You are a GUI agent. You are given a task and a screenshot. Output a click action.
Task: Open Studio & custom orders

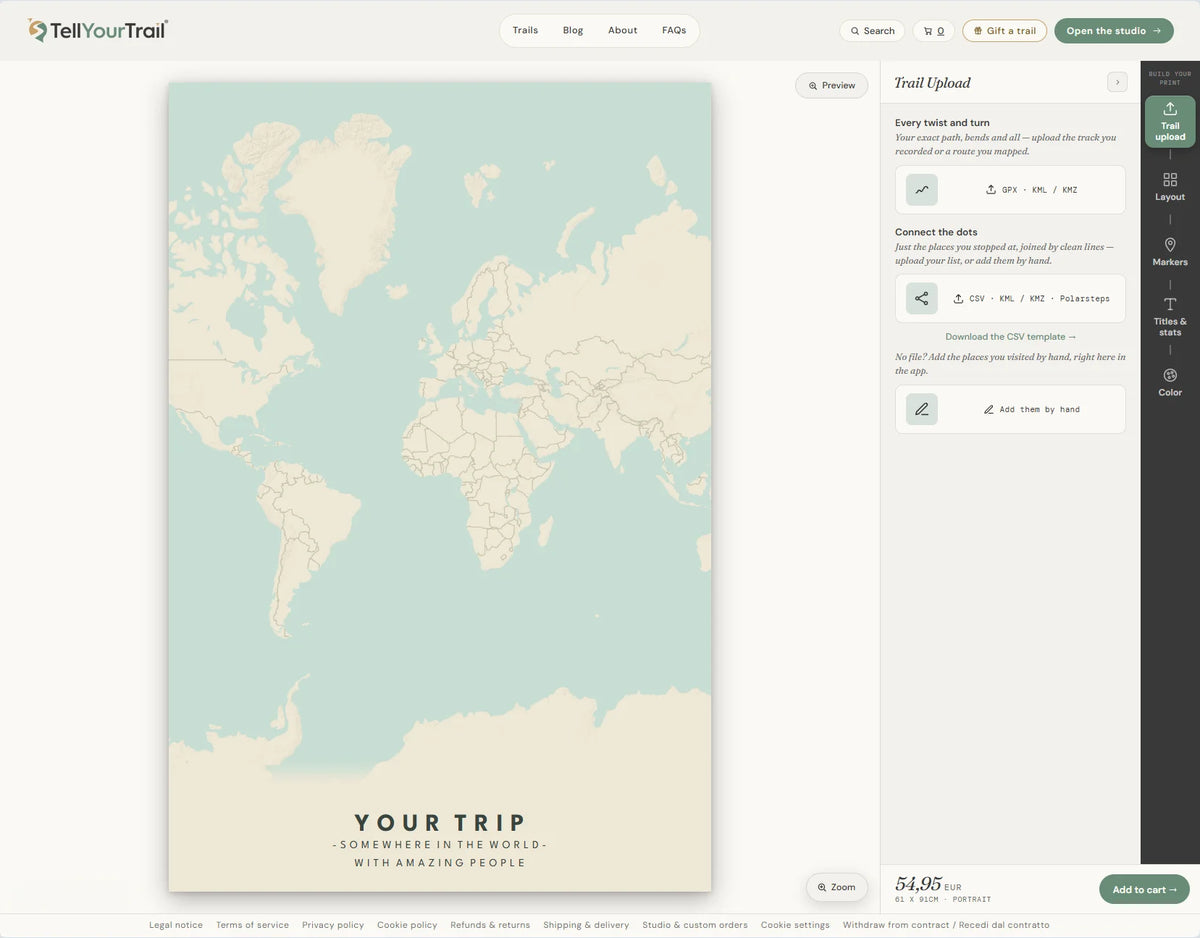[695, 925]
